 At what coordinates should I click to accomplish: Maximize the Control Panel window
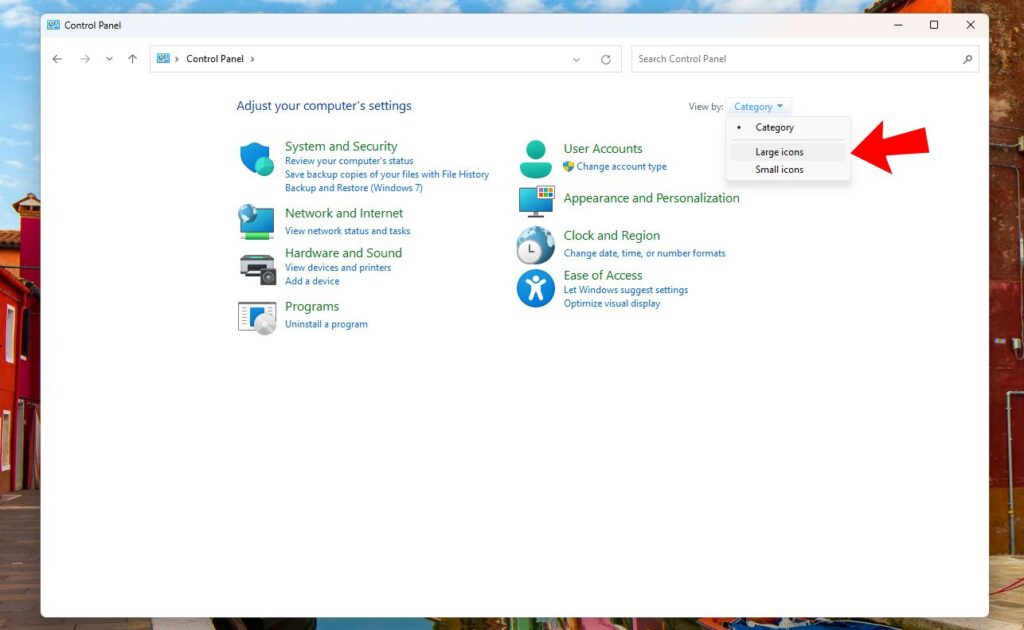934,25
